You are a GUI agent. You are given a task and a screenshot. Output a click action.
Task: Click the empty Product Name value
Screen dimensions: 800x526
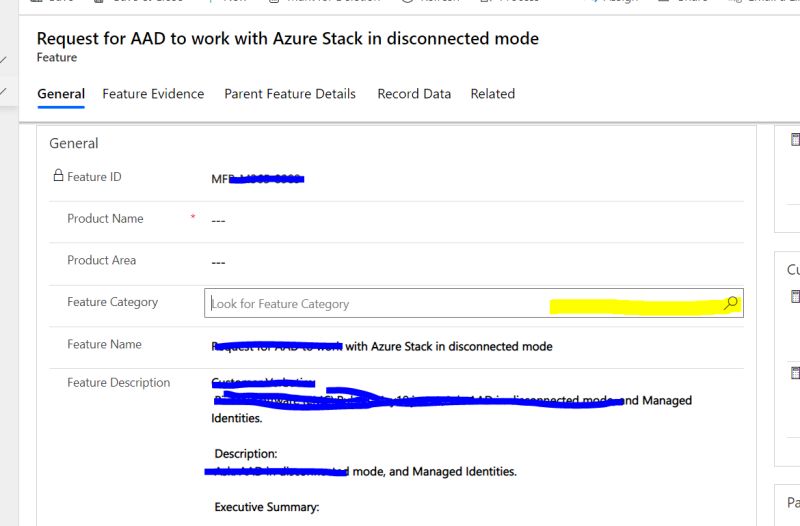pos(218,221)
